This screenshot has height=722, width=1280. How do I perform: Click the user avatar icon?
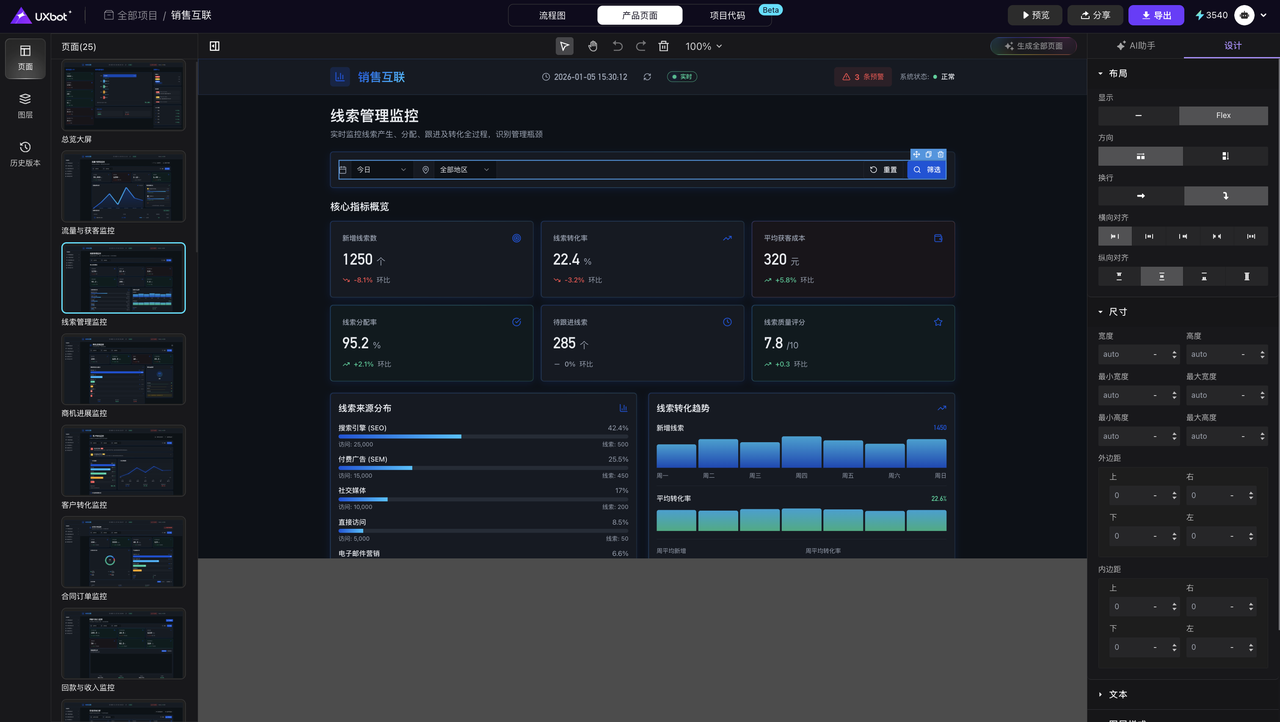[1244, 15]
